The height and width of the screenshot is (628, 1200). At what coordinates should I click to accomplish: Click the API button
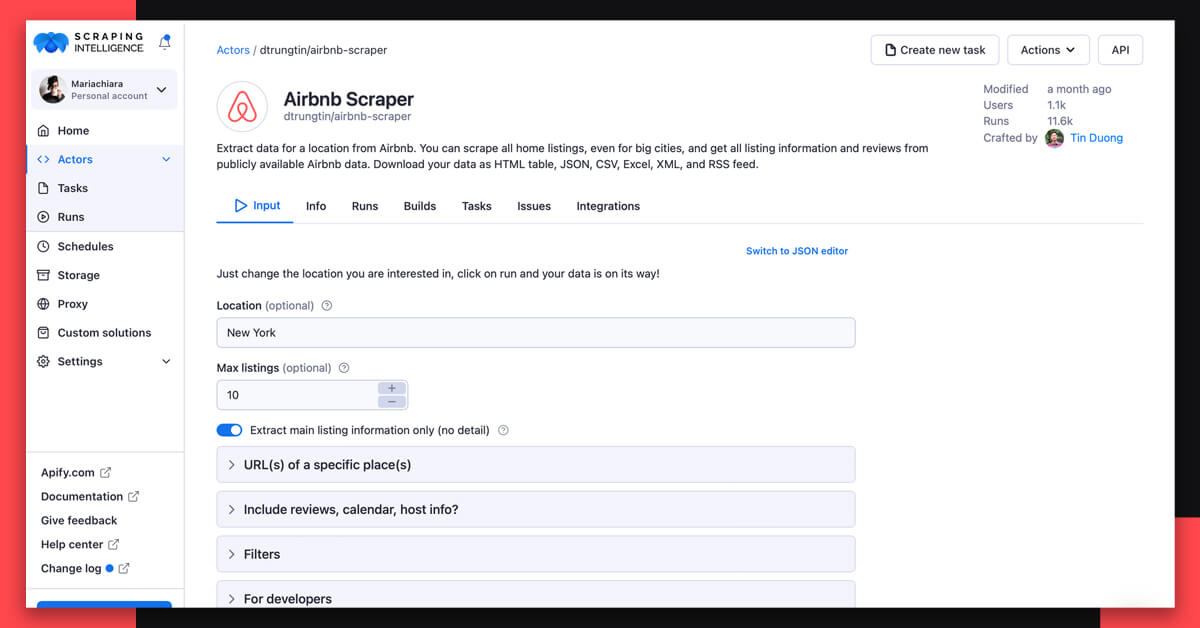1120,50
